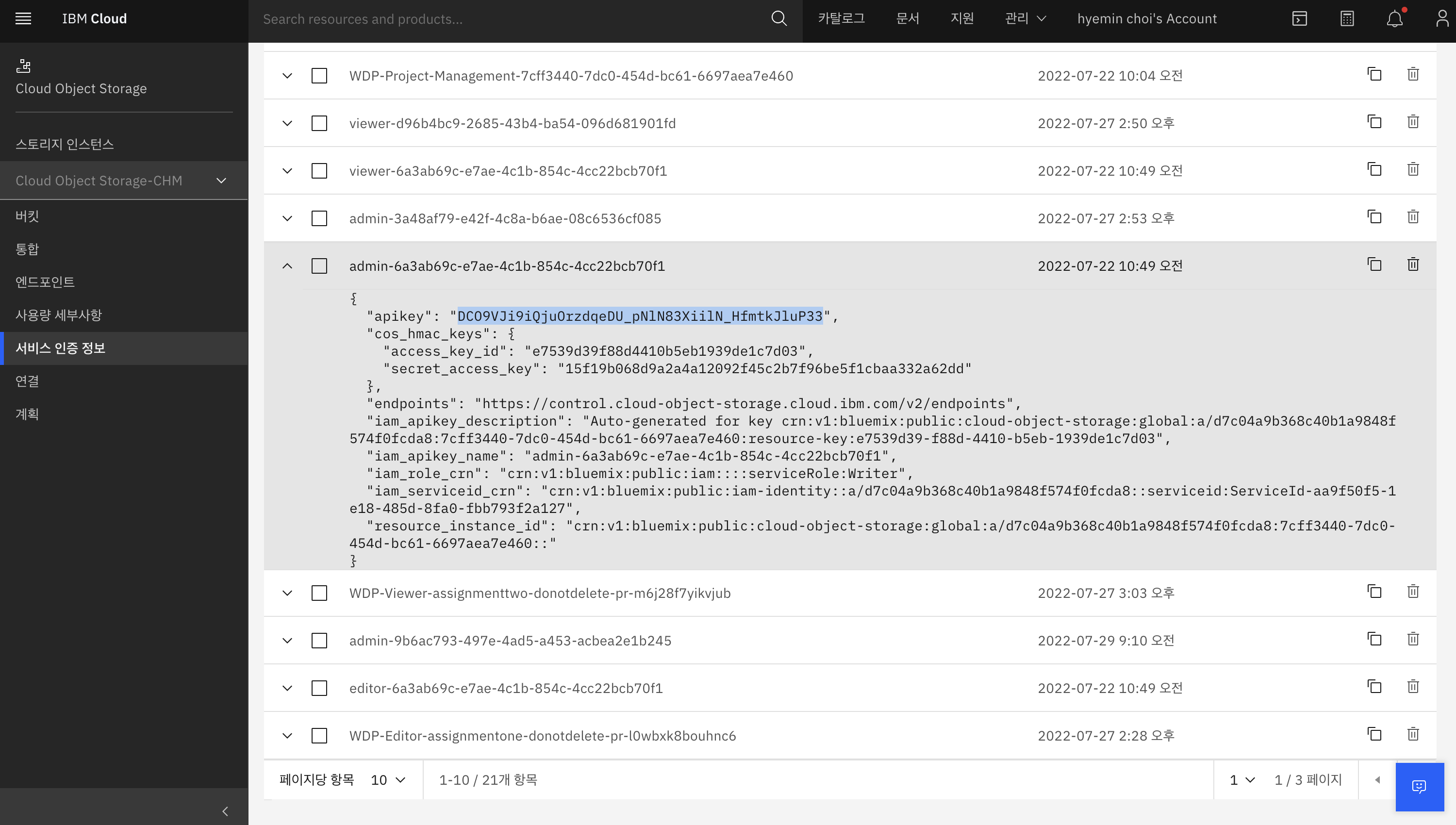Select 서비스 인증 정보 sidebar item
This screenshot has width=1456, height=825.
pos(123,348)
